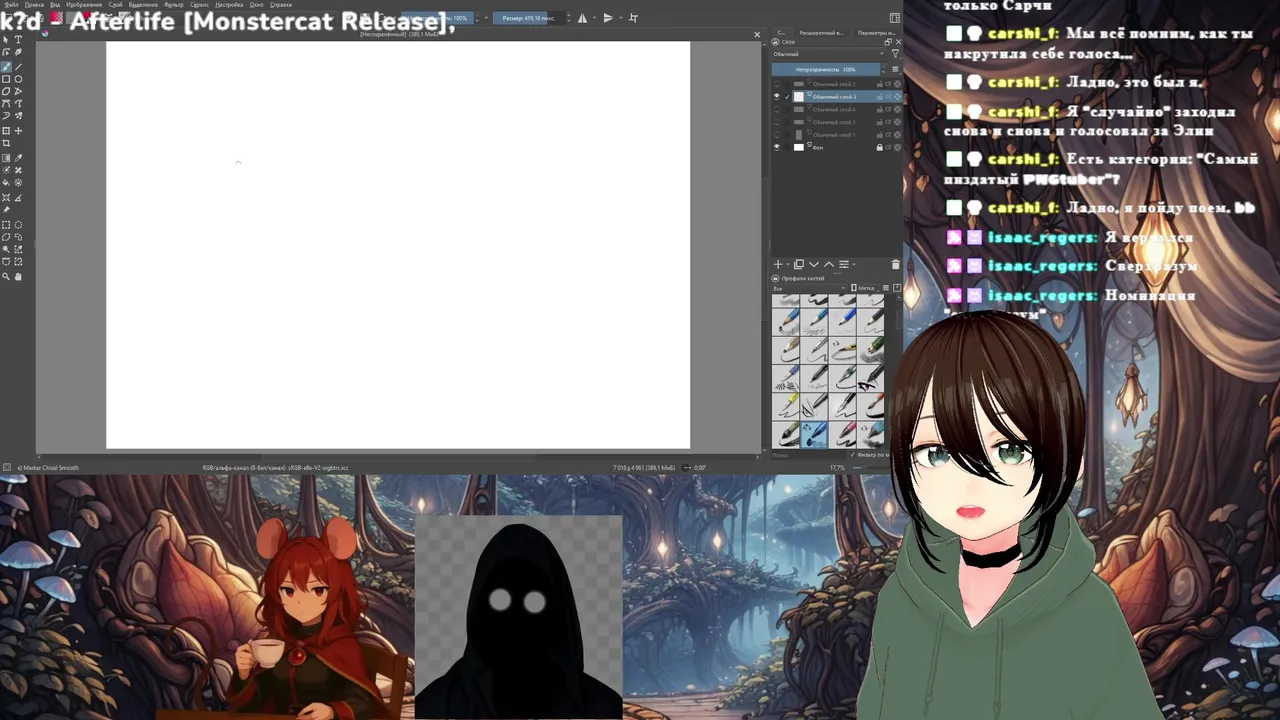The image size is (1280, 720).
Task: Select the Reference Images pin tool
Action: click(6, 209)
